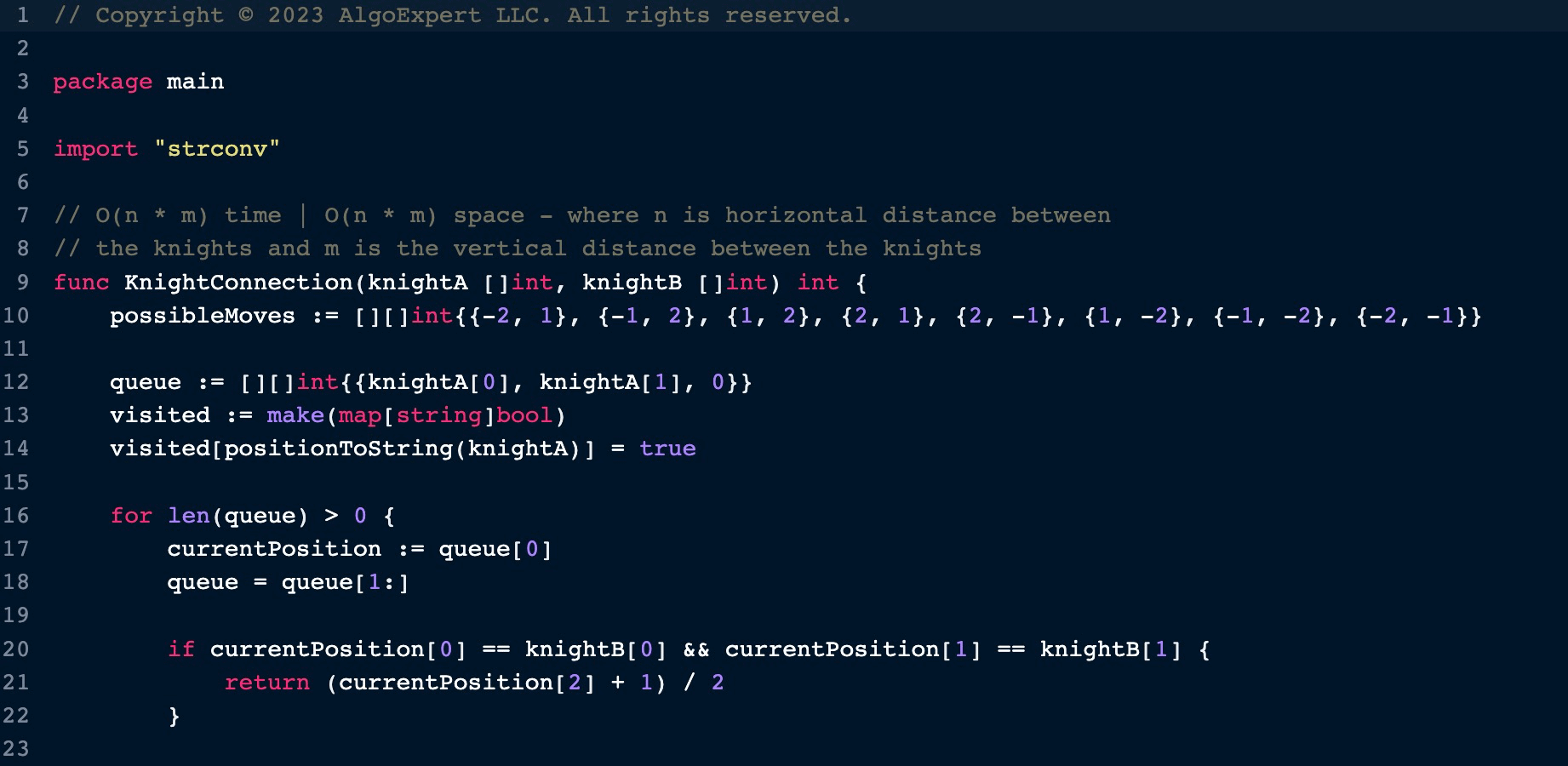Screen dimensions: 1568x766
Task: Click line number 23 in the gutter
Action: click(15, 749)
